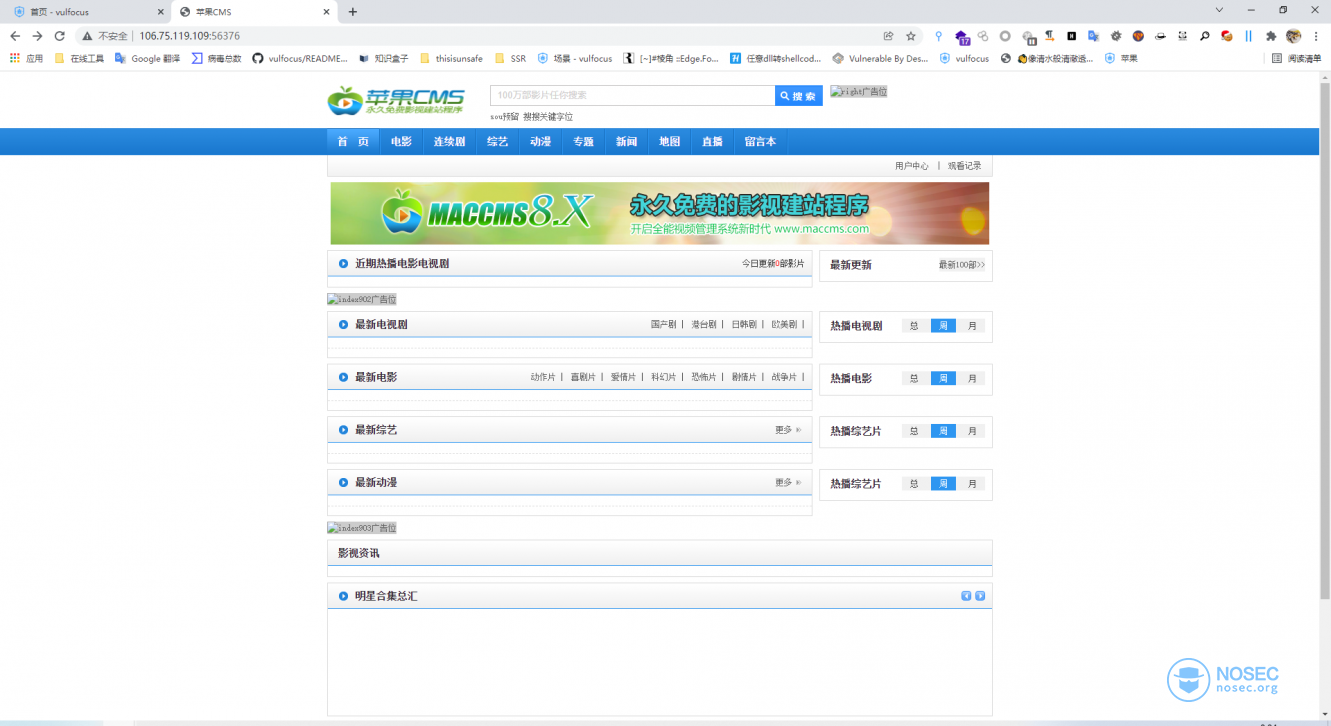The height and width of the screenshot is (726, 1331).
Task: Open the thisisunsafe bookmark folder
Action: (x=451, y=59)
